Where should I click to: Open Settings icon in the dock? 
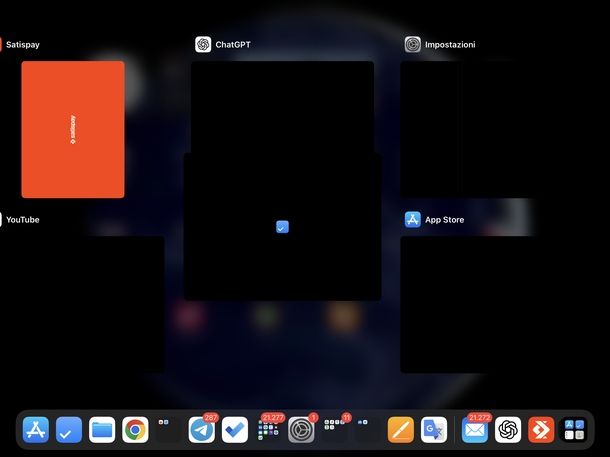click(x=301, y=430)
